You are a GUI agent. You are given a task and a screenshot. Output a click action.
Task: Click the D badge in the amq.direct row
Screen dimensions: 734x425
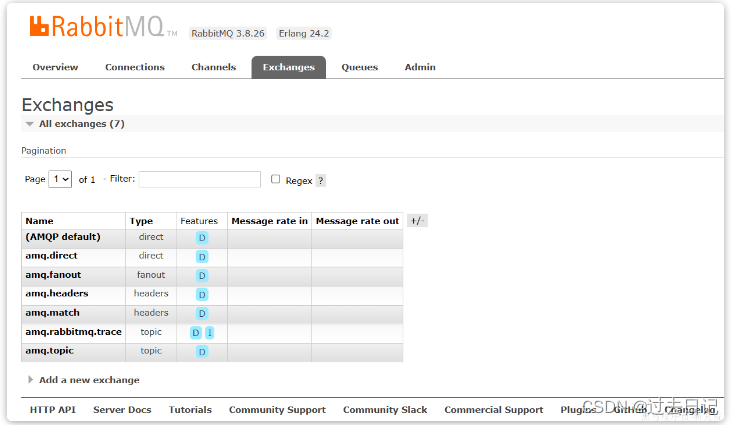202,257
